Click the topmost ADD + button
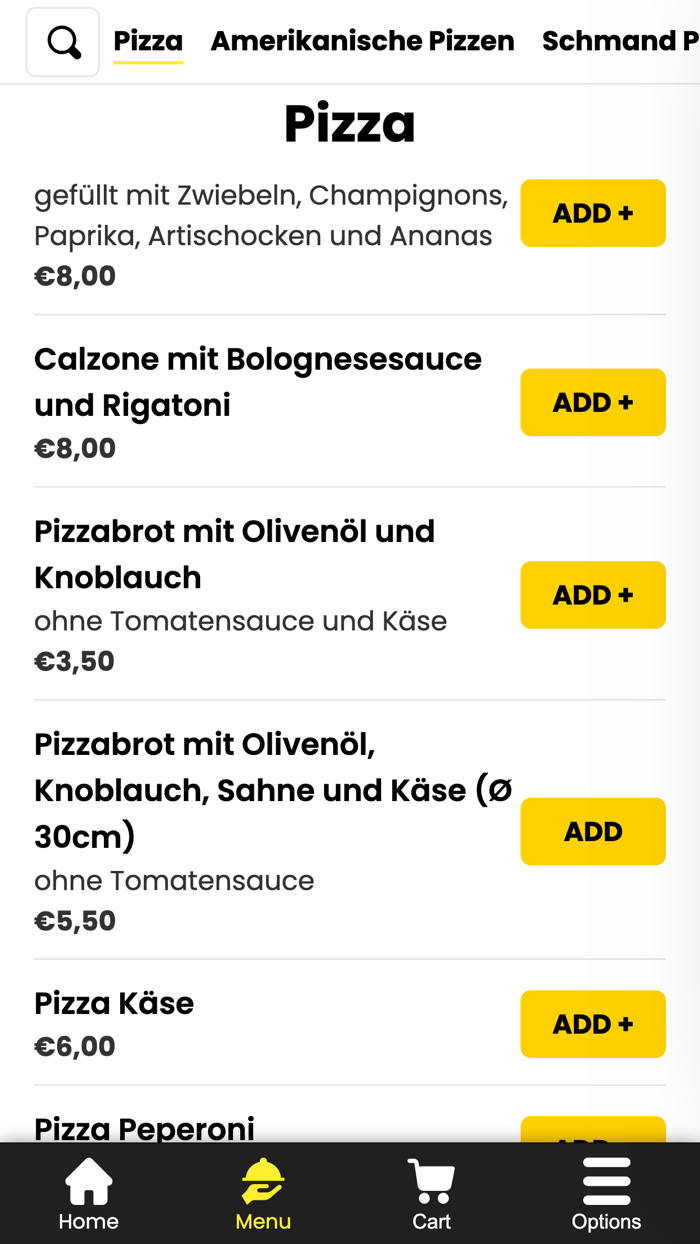The height and width of the screenshot is (1244, 700). 593,213
